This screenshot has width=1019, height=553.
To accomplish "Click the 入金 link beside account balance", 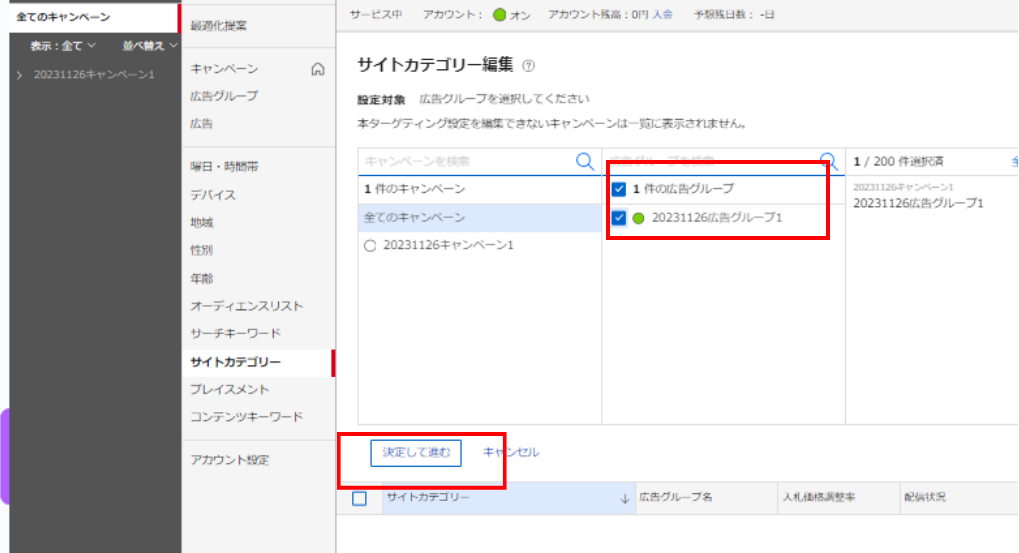I will pyautogui.click(x=662, y=15).
